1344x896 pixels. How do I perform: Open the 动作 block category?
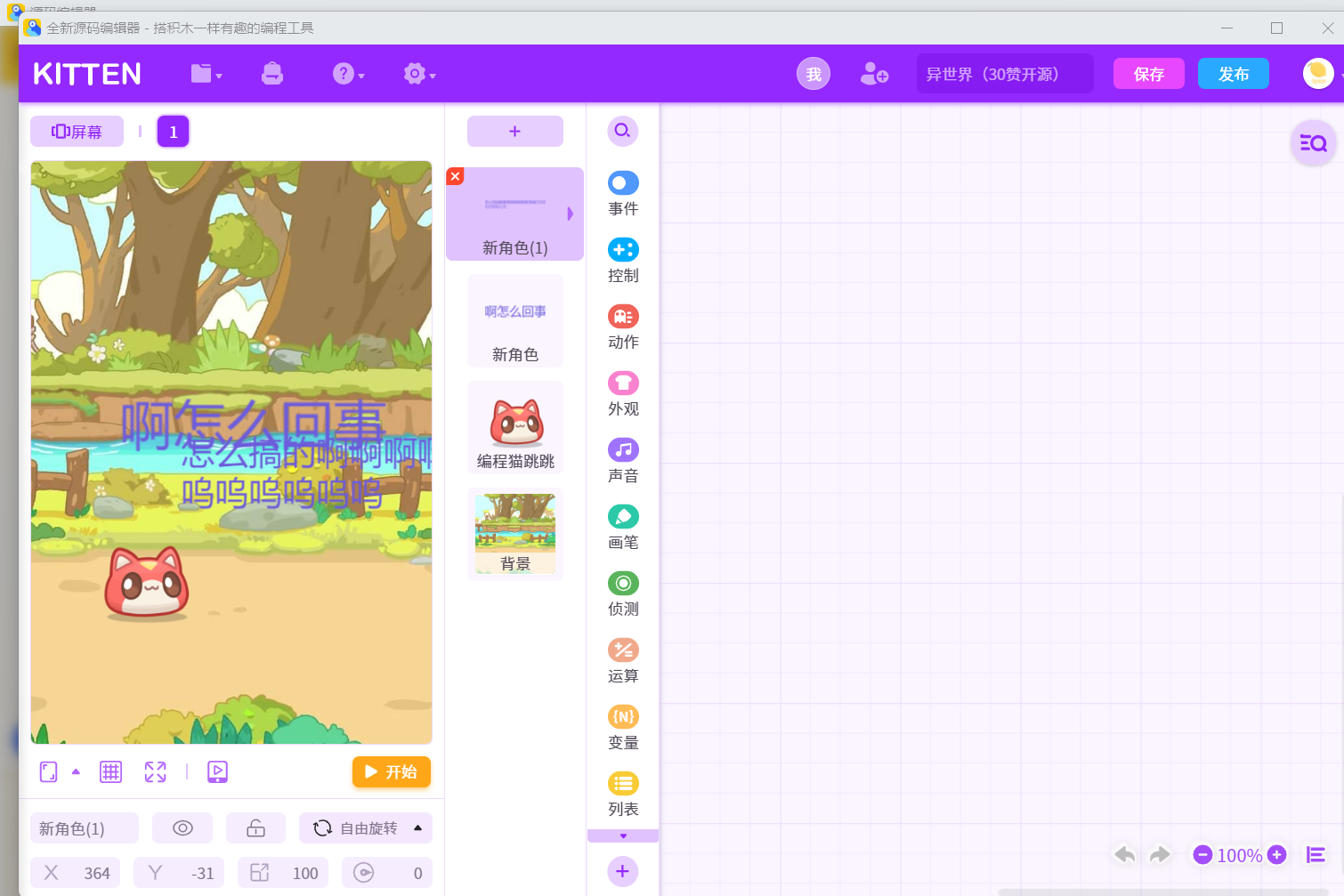[x=623, y=328]
